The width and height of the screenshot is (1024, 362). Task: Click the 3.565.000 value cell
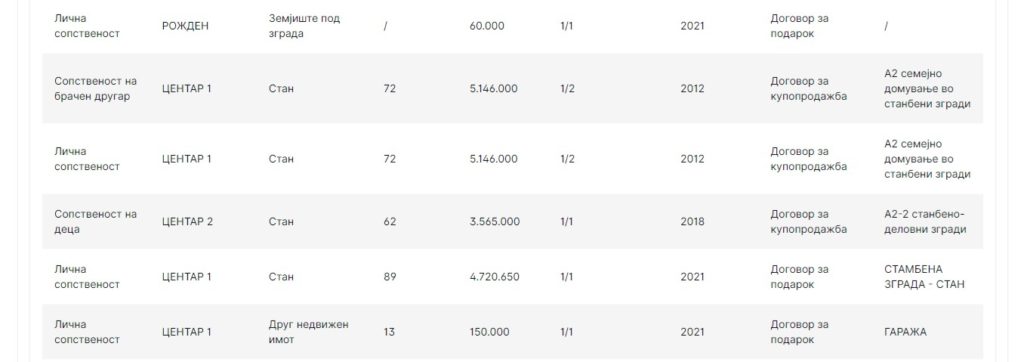pyautogui.click(x=494, y=222)
